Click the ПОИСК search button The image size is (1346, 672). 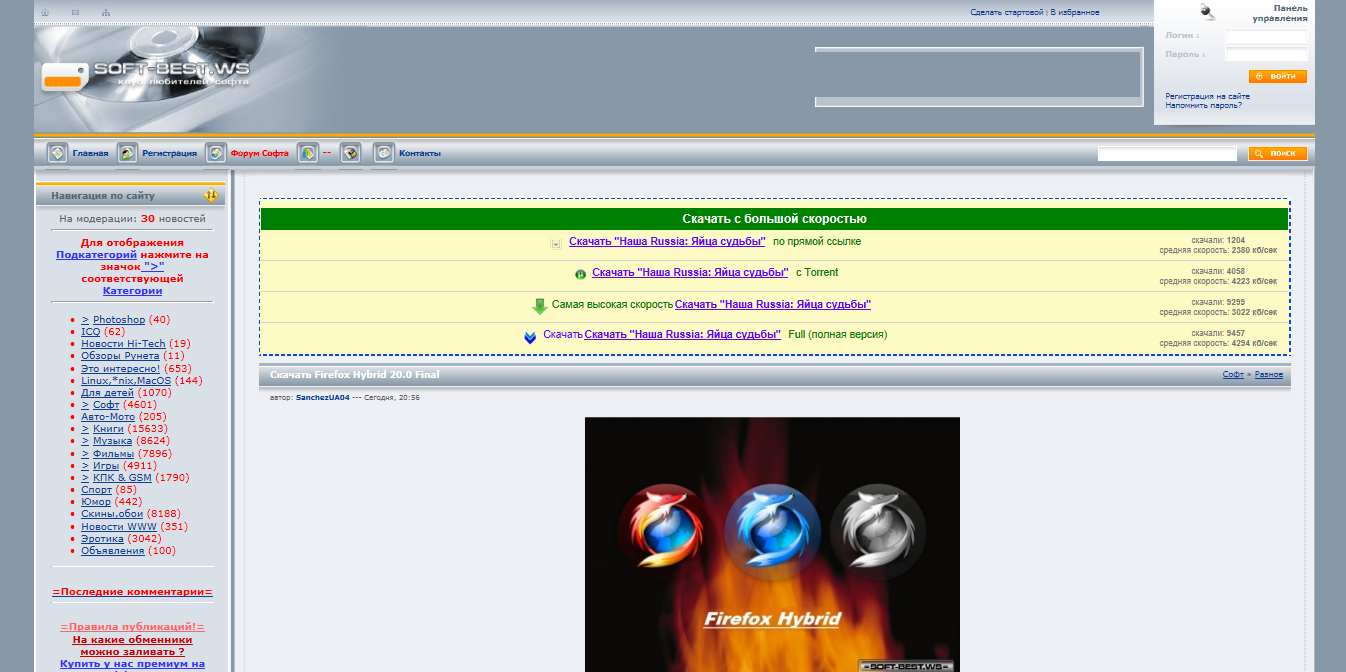(1277, 153)
